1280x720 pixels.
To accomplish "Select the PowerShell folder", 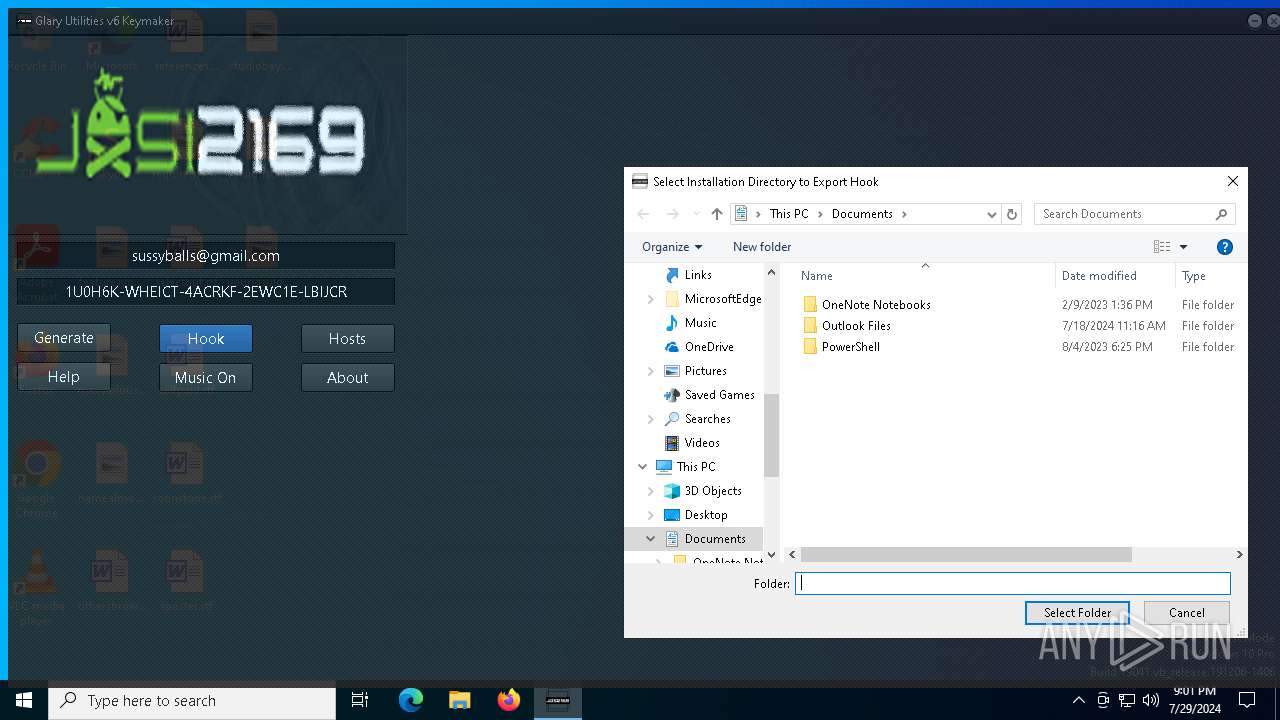I will (x=851, y=347).
